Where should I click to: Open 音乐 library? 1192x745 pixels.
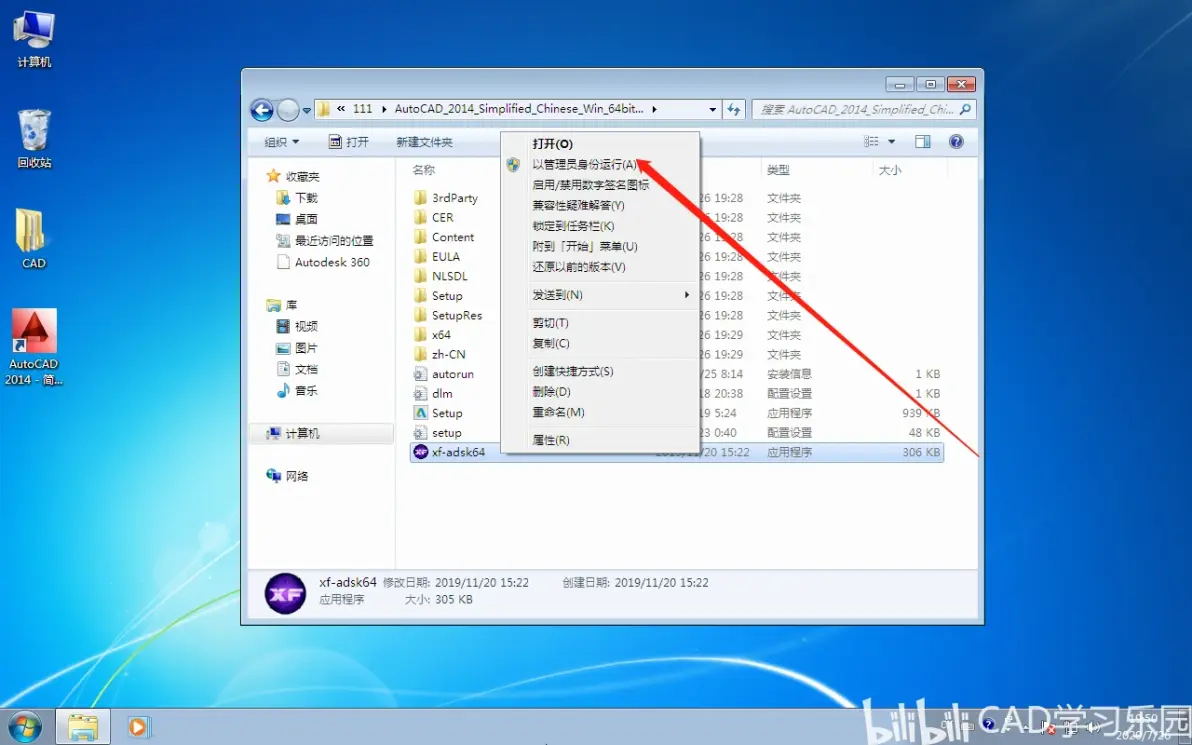click(x=297, y=390)
